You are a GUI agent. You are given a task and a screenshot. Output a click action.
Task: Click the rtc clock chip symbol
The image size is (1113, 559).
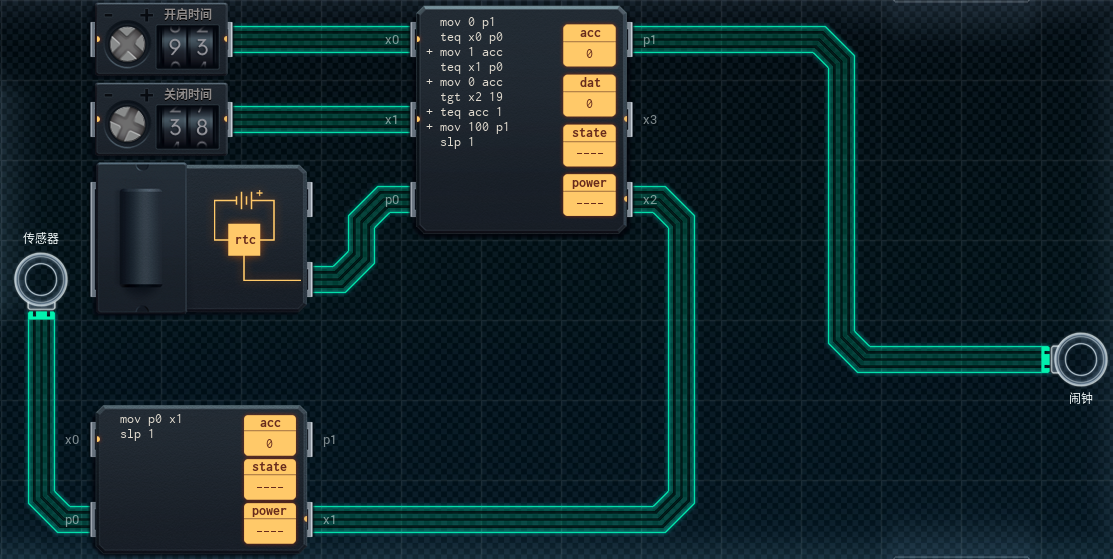coord(245,240)
